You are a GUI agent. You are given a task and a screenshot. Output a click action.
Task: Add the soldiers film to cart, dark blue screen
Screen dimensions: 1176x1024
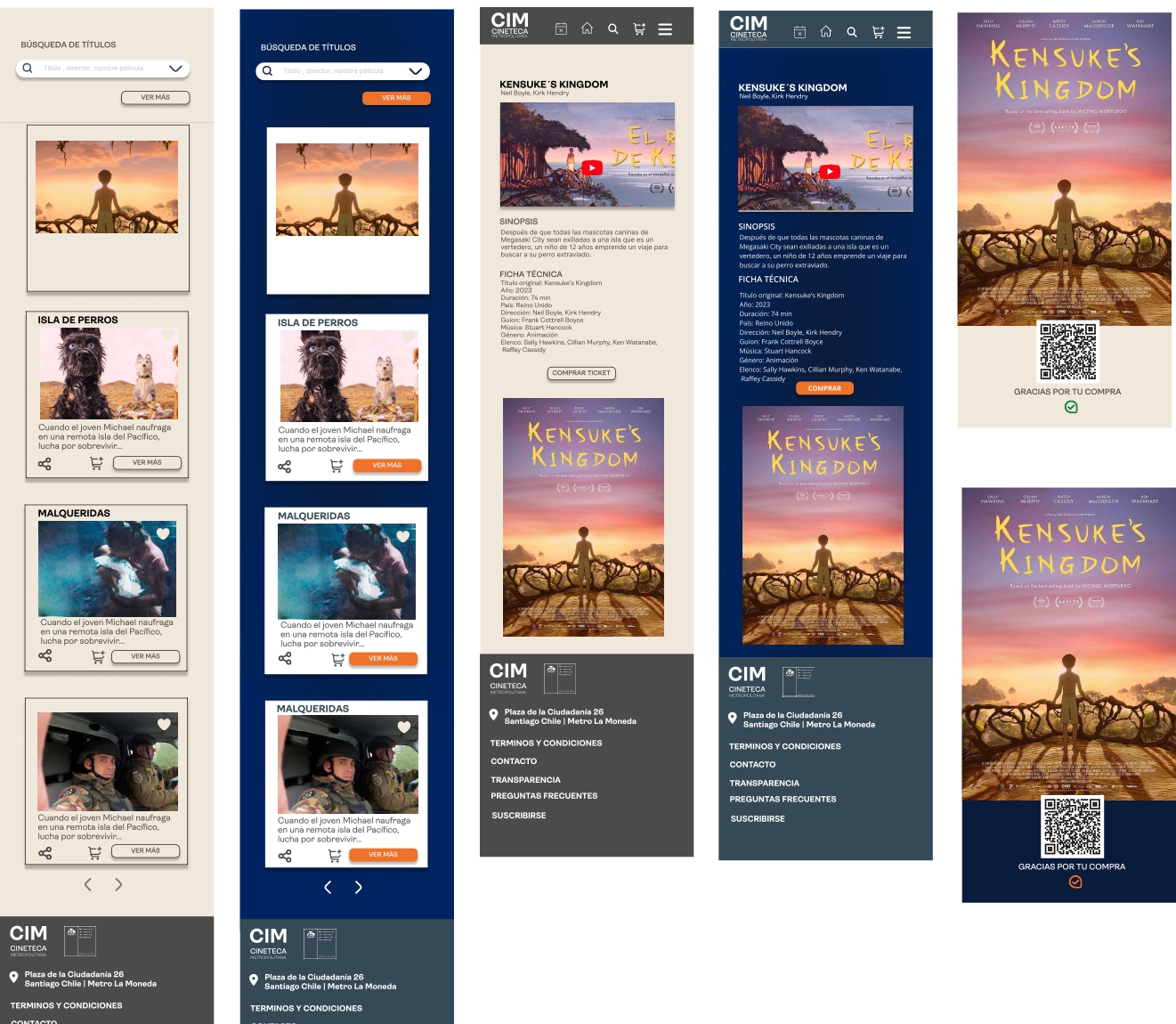pos(335,856)
